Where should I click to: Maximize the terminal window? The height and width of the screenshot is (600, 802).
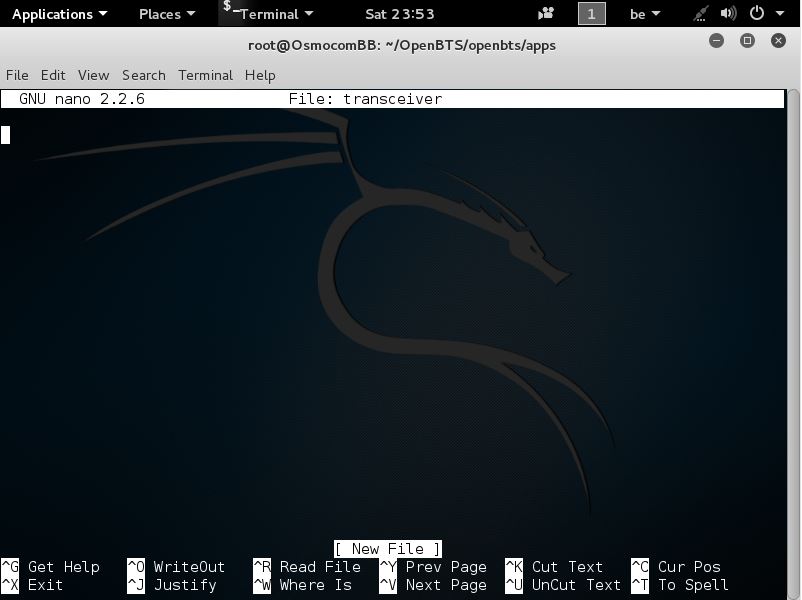747,40
